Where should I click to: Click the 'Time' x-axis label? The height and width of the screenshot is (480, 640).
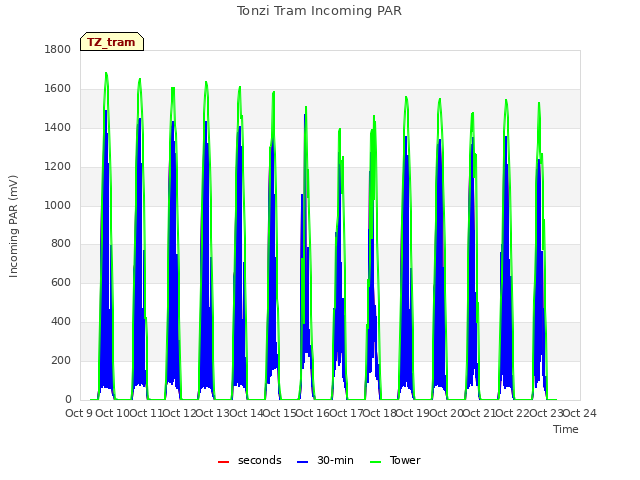click(566, 429)
